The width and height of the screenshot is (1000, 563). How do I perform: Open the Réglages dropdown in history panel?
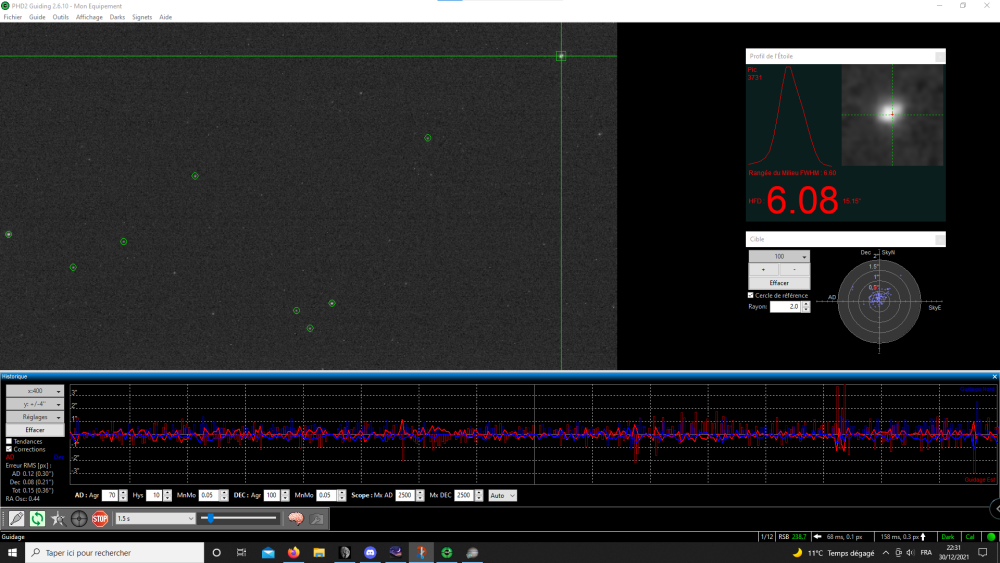(x=35, y=417)
